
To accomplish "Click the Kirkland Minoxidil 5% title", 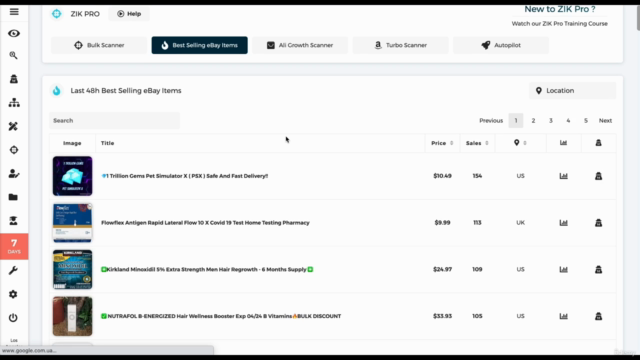I will pyautogui.click(x=207, y=269).
